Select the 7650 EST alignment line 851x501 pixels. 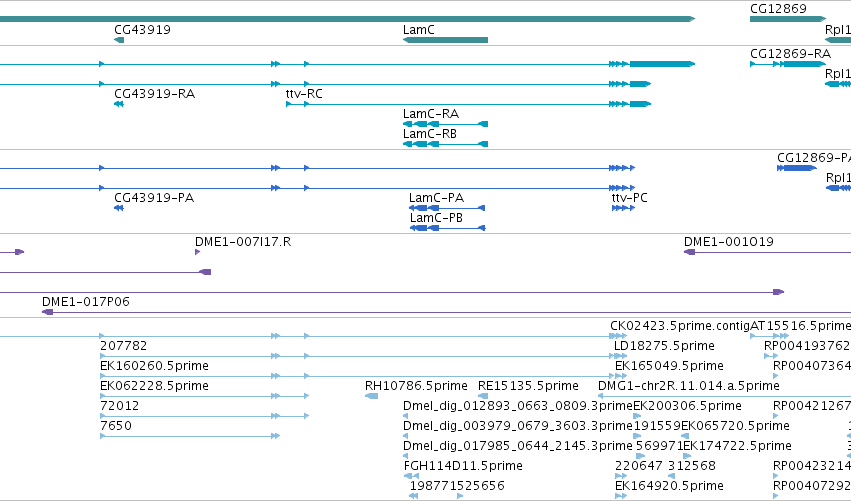[x=190, y=436]
